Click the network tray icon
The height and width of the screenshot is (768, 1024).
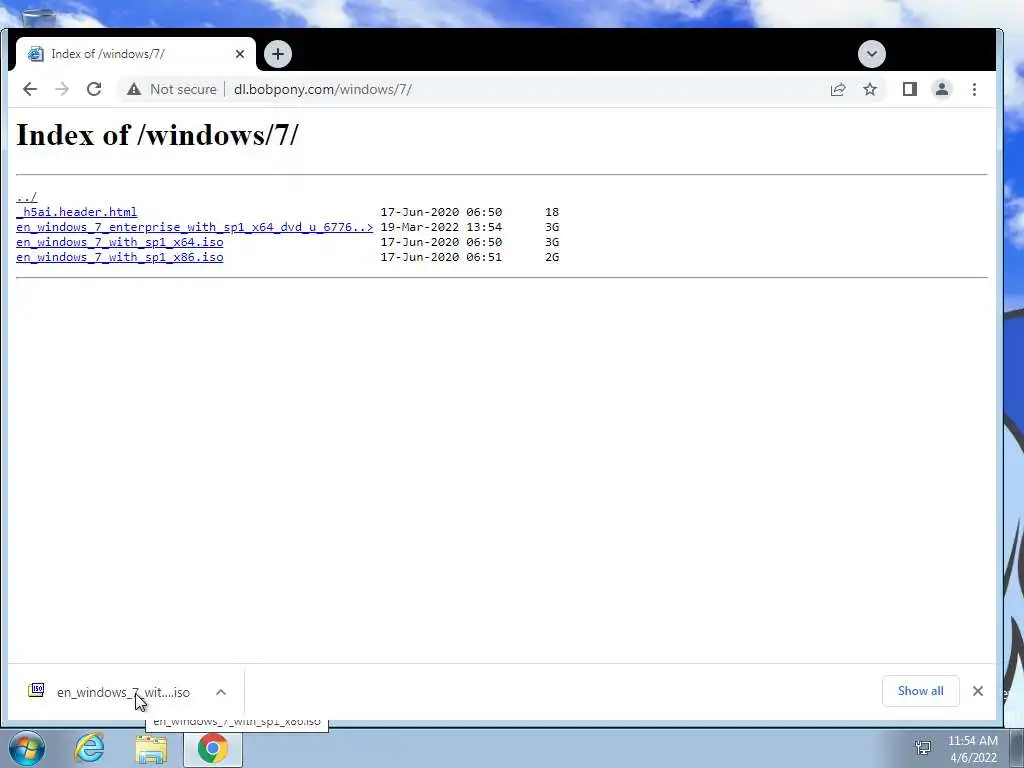[x=923, y=748]
